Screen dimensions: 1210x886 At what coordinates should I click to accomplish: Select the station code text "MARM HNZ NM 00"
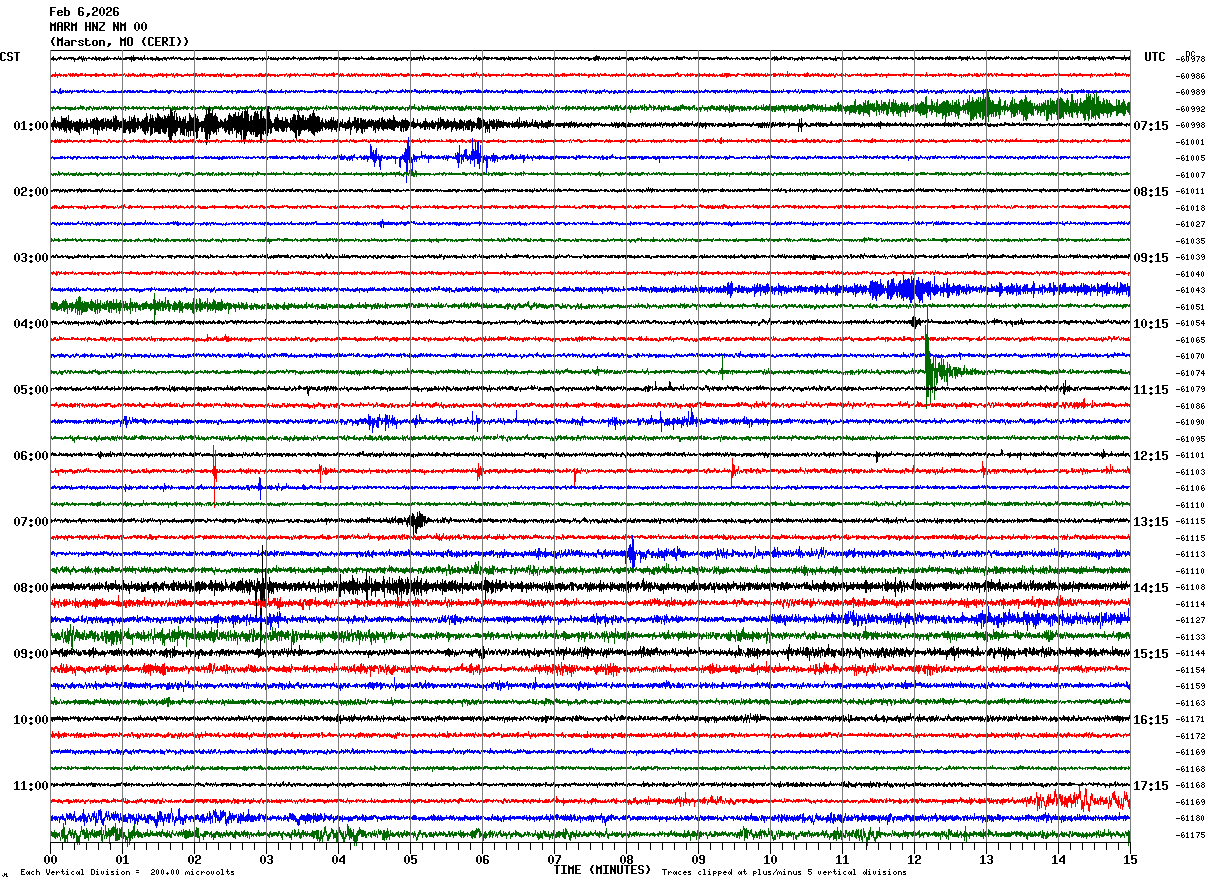point(98,27)
